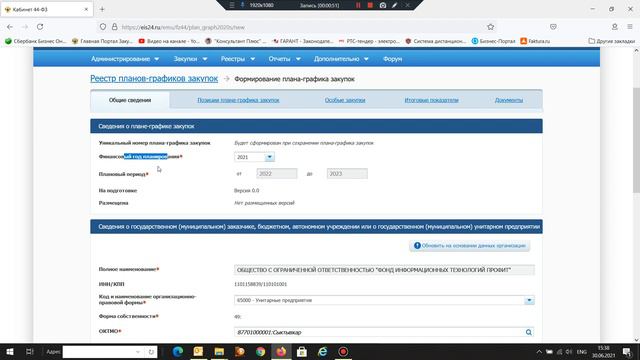Open Система дистанционного bookmark
The image size is (640, 360).
pyautogui.click(x=436, y=41)
